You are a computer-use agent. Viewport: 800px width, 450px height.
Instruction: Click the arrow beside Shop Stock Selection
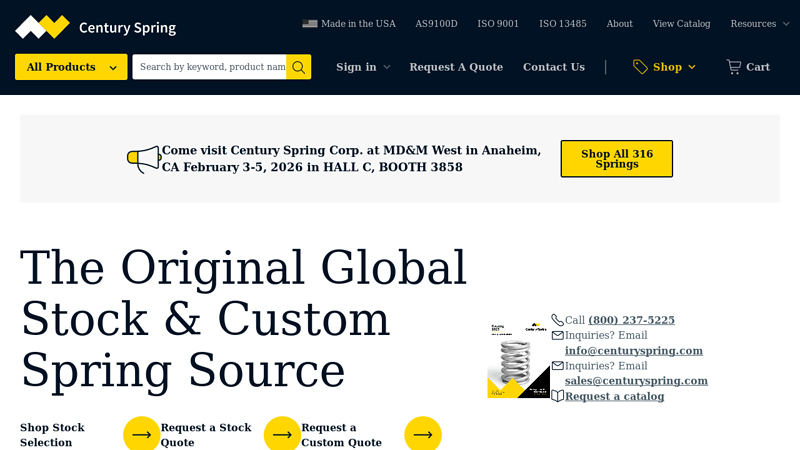pyautogui.click(x=141, y=434)
